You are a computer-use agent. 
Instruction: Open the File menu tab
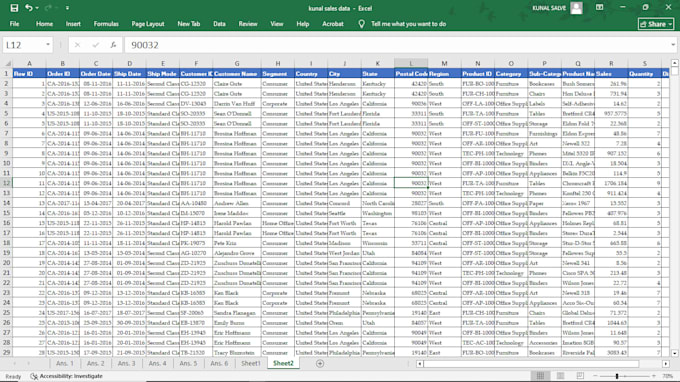click(x=14, y=24)
